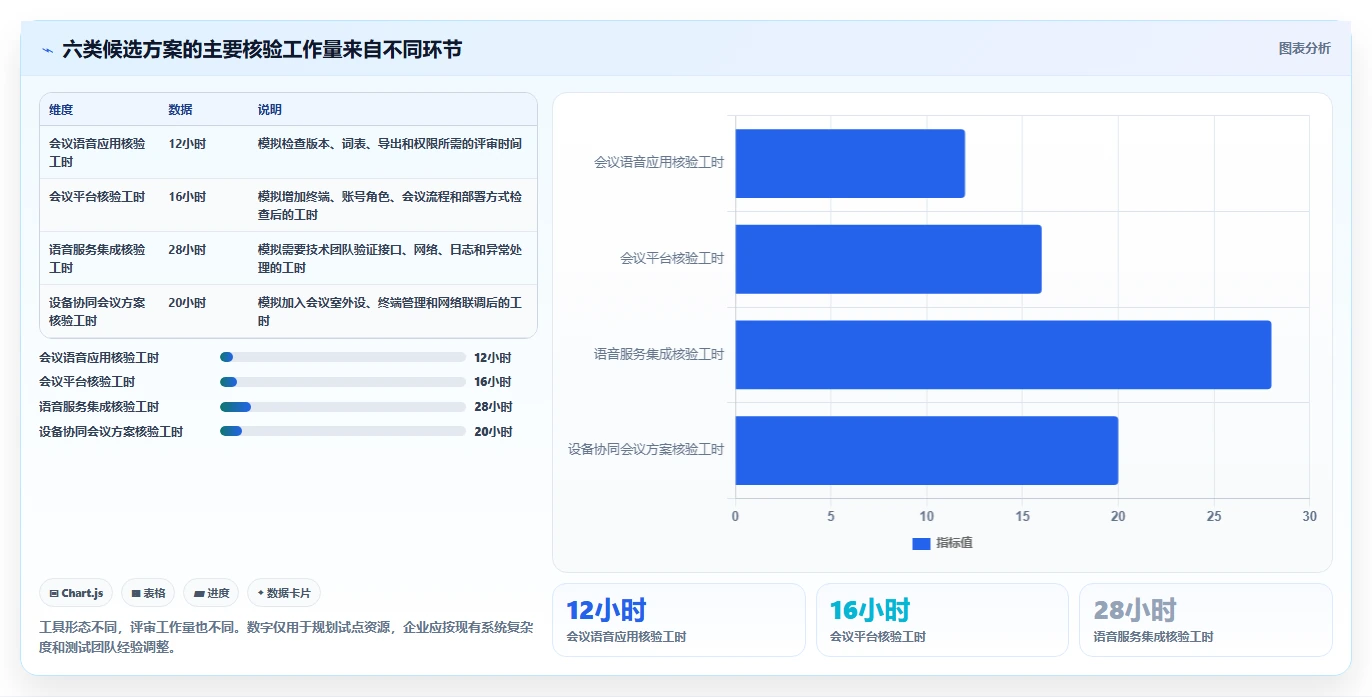The width and height of the screenshot is (1372, 697).
Task: Click the 进度 tag chip
Action: pos(211,593)
